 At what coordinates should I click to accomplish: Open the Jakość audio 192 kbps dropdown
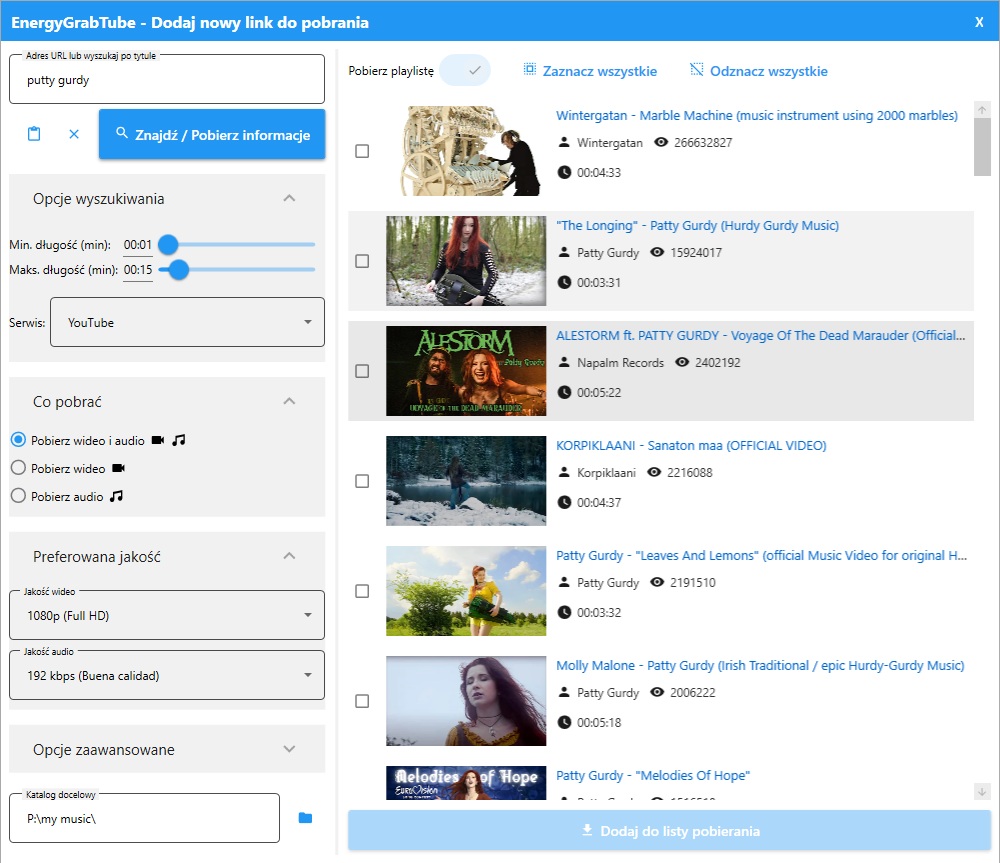tap(167, 675)
